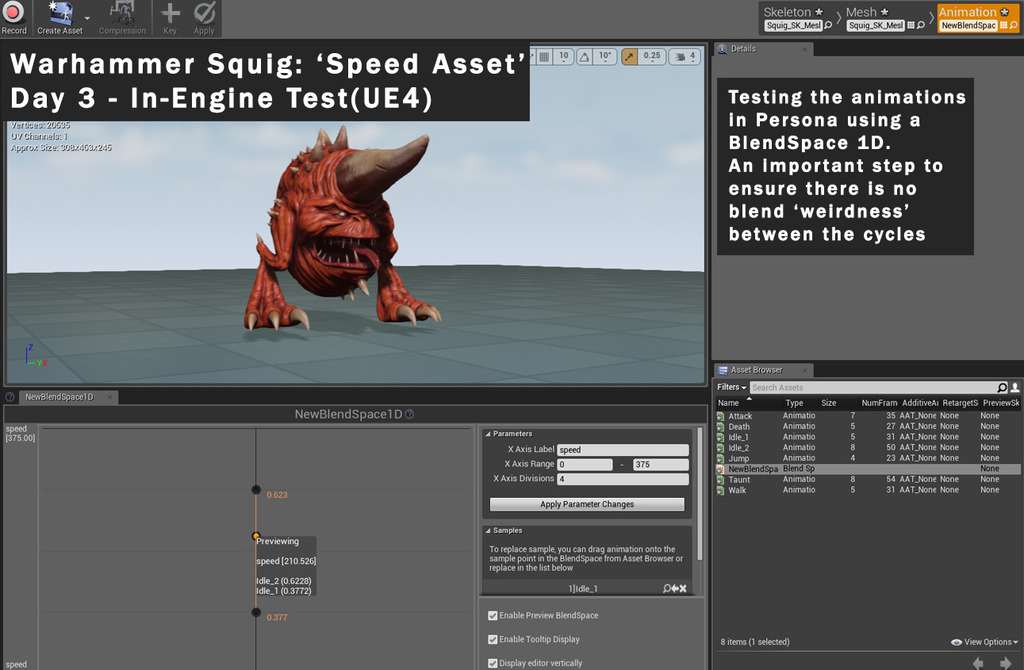Viewport: 1024px width, 670px height.
Task: Find Mesh asset with magnifier icon
Action: tap(921, 25)
